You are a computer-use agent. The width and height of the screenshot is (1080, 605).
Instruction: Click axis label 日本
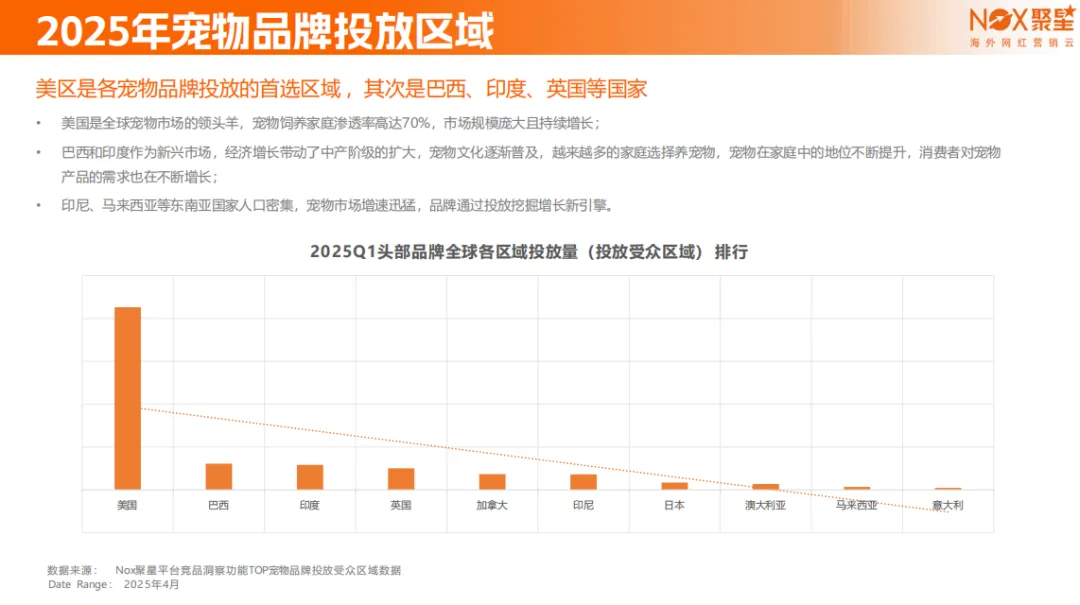tap(674, 506)
